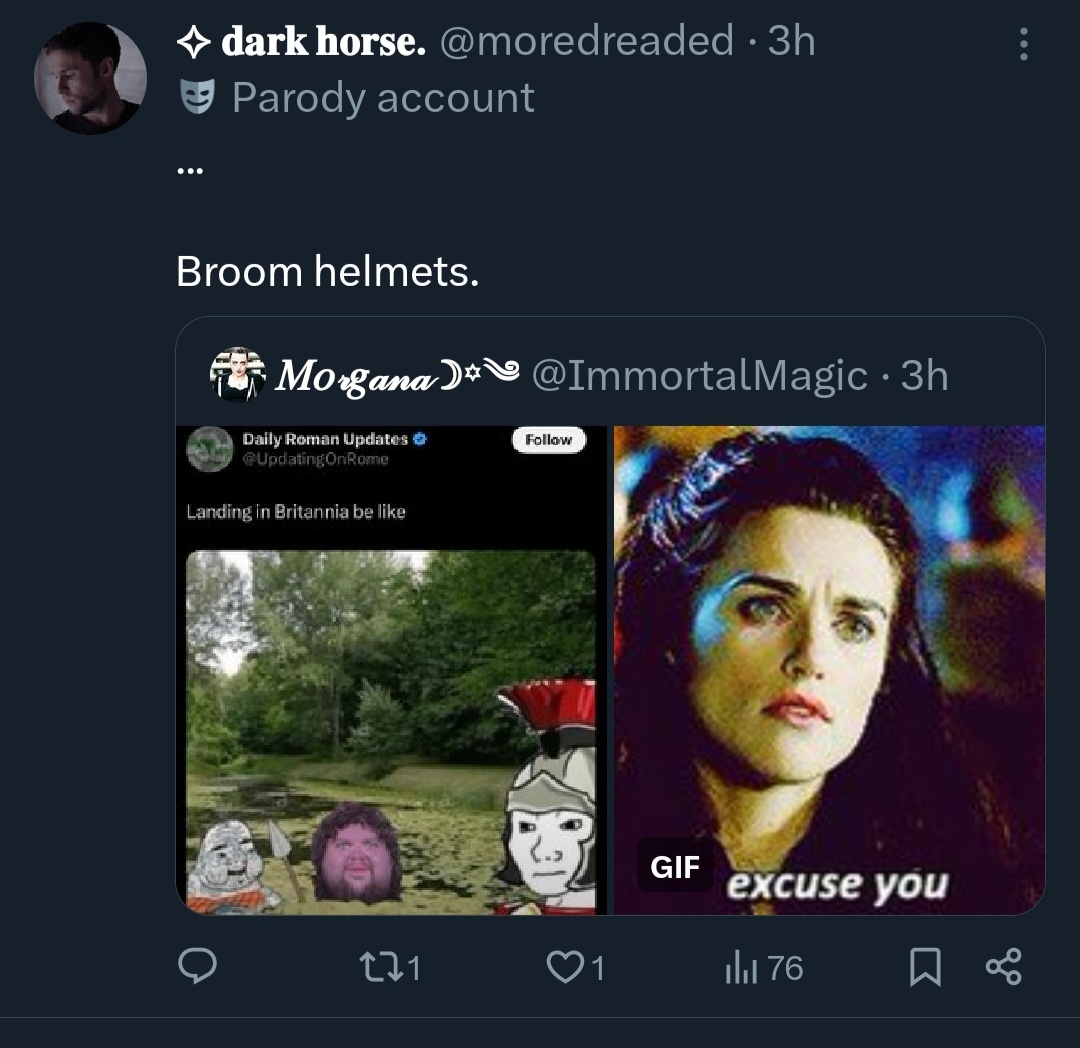Click the Follow button in quoted screenshot

click(548, 440)
